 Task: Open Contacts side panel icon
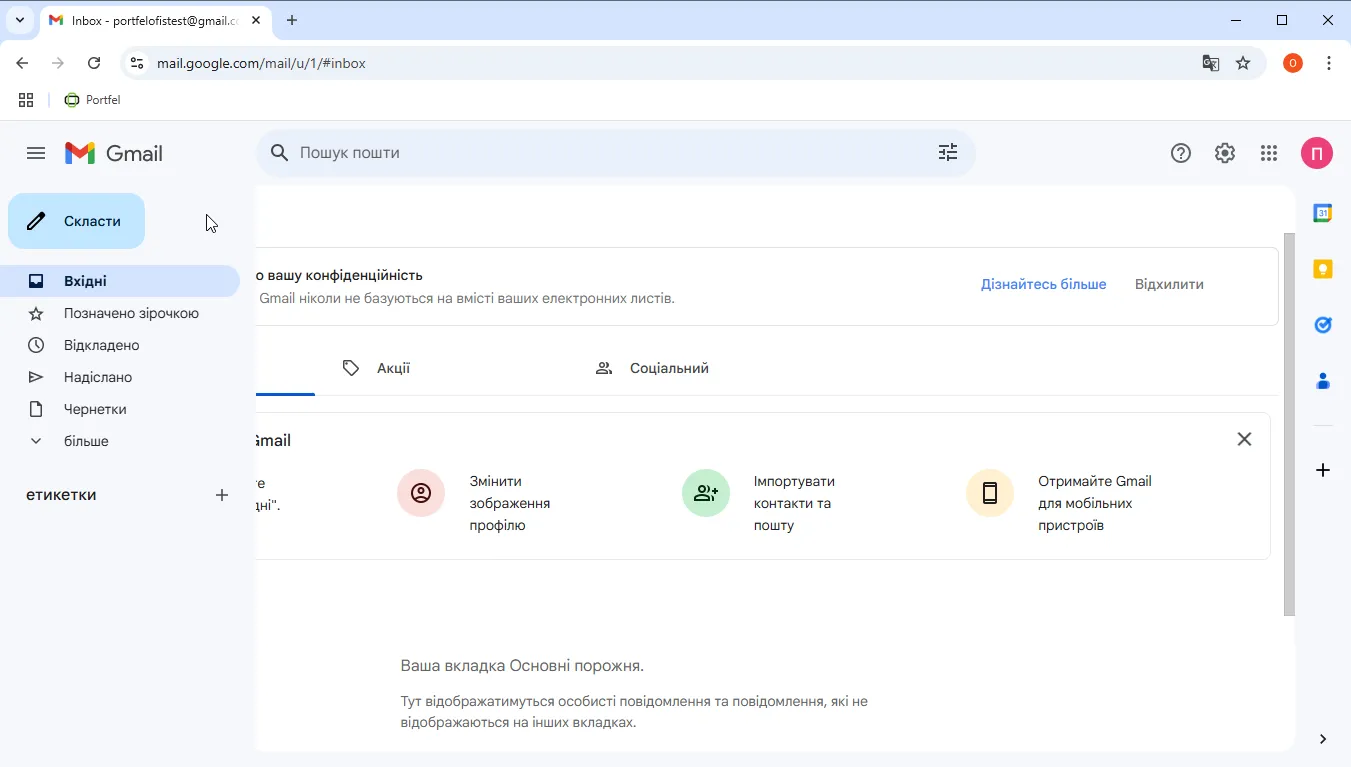(x=1323, y=381)
